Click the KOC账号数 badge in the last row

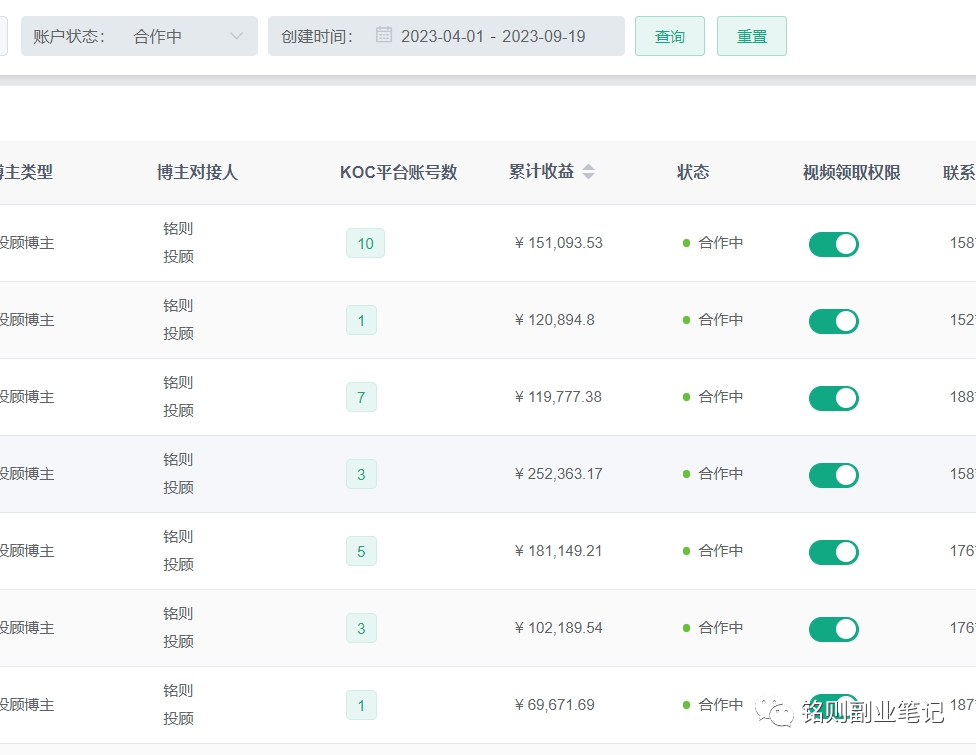pyautogui.click(x=361, y=705)
